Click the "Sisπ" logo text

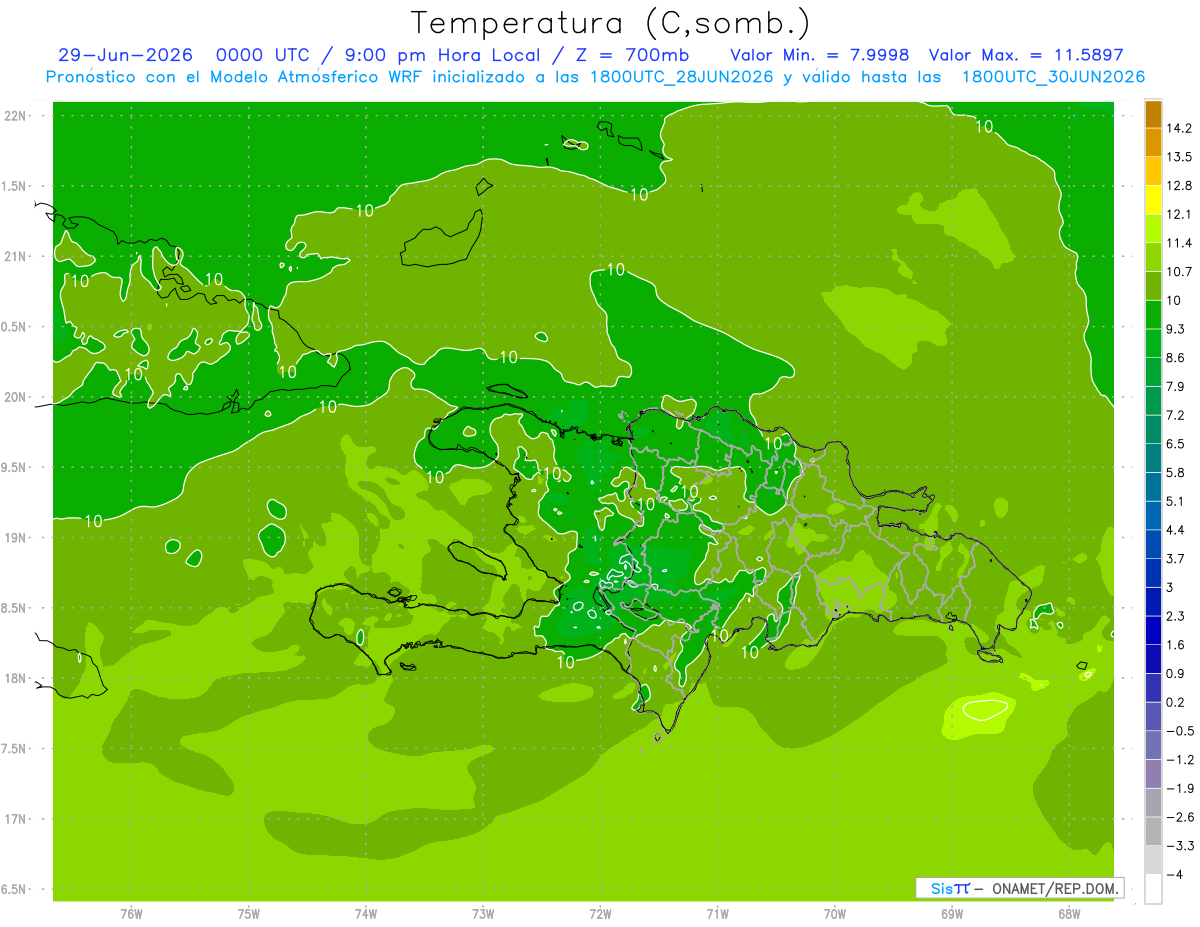tap(950, 888)
